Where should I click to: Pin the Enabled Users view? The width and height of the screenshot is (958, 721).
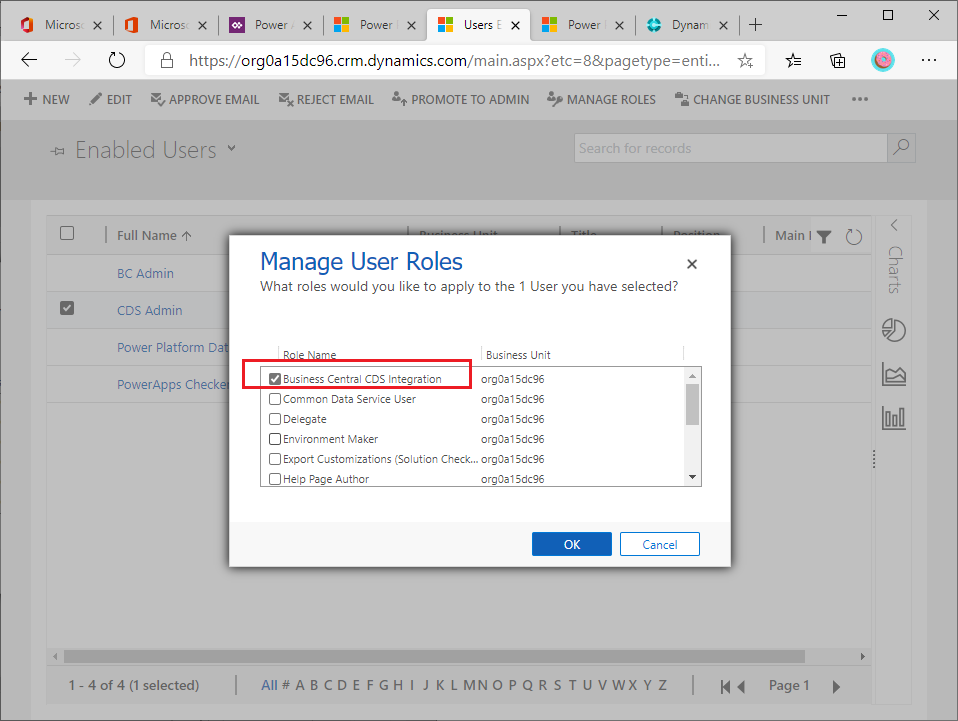click(57, 151)
